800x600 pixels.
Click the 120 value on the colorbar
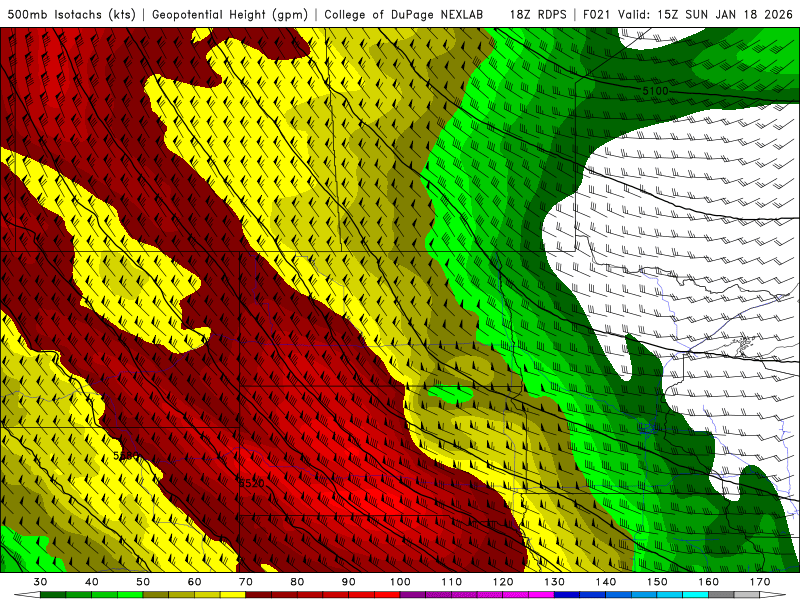(503, 582)
